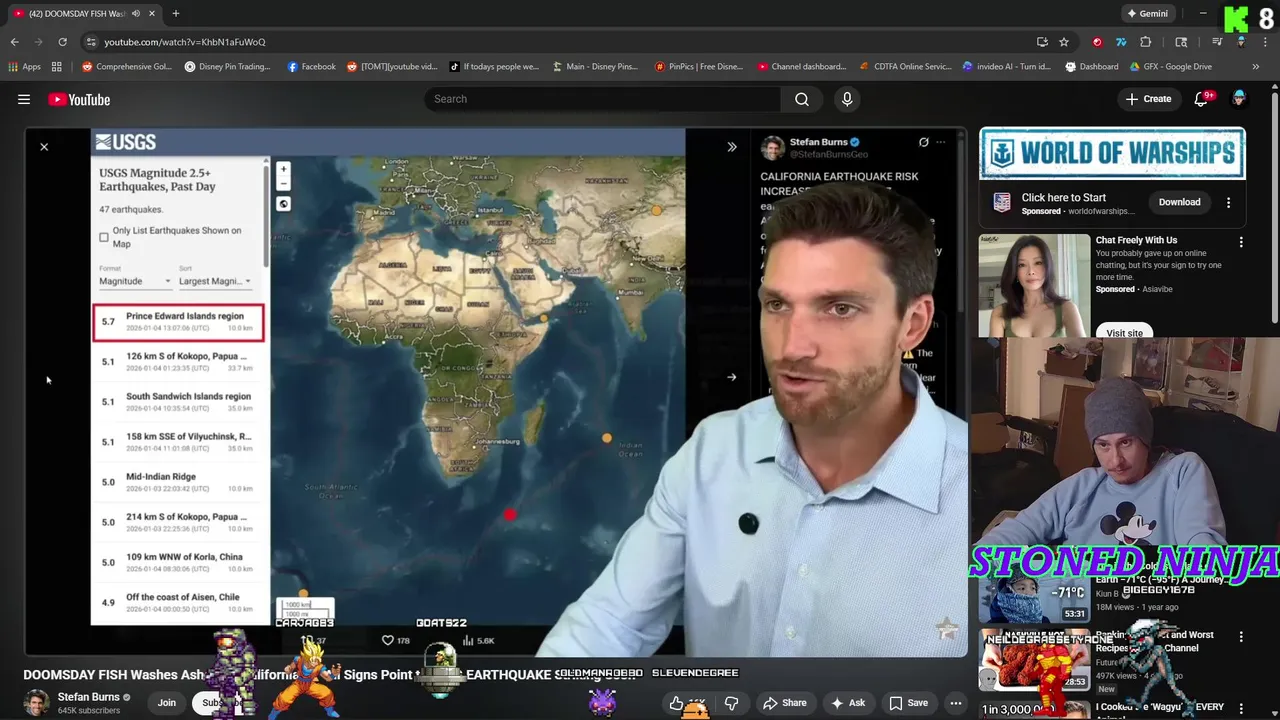
Task: Open the Format Magnitude dropdown
Action: [134, 281]
